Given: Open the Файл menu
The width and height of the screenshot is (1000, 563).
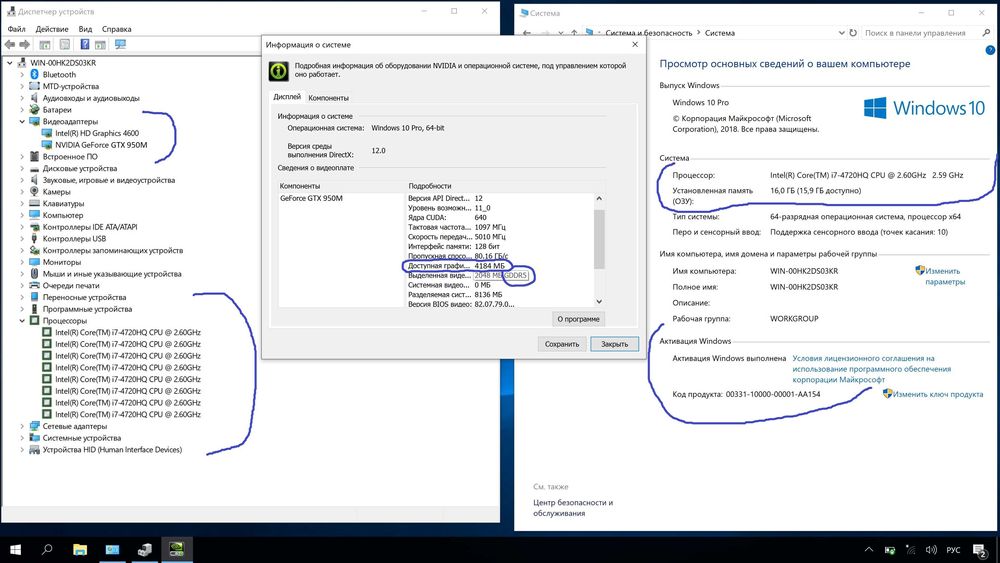Looking at the screenshot, I should point(17,29).
